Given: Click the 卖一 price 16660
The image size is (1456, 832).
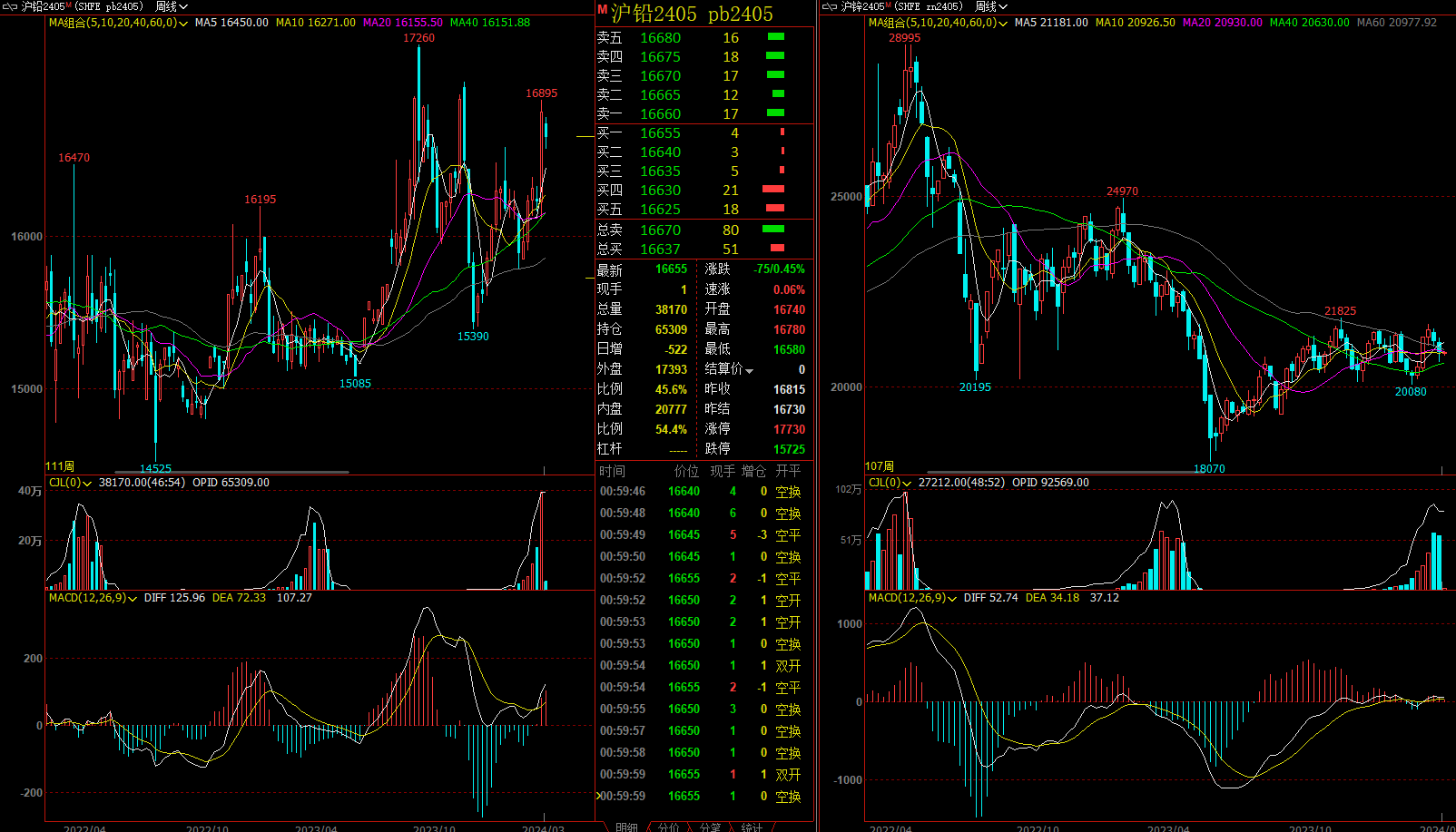Looking at the screenshot, I should 660,113.
